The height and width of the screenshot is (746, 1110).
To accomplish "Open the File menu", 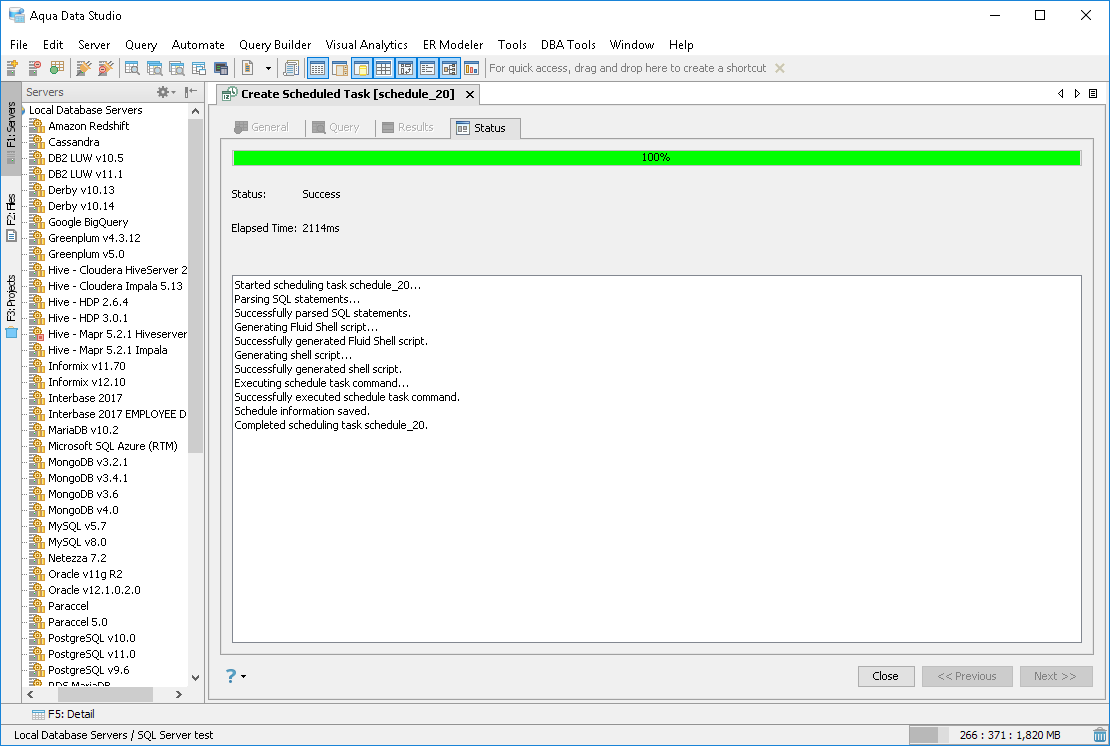I will pos(19,45).
